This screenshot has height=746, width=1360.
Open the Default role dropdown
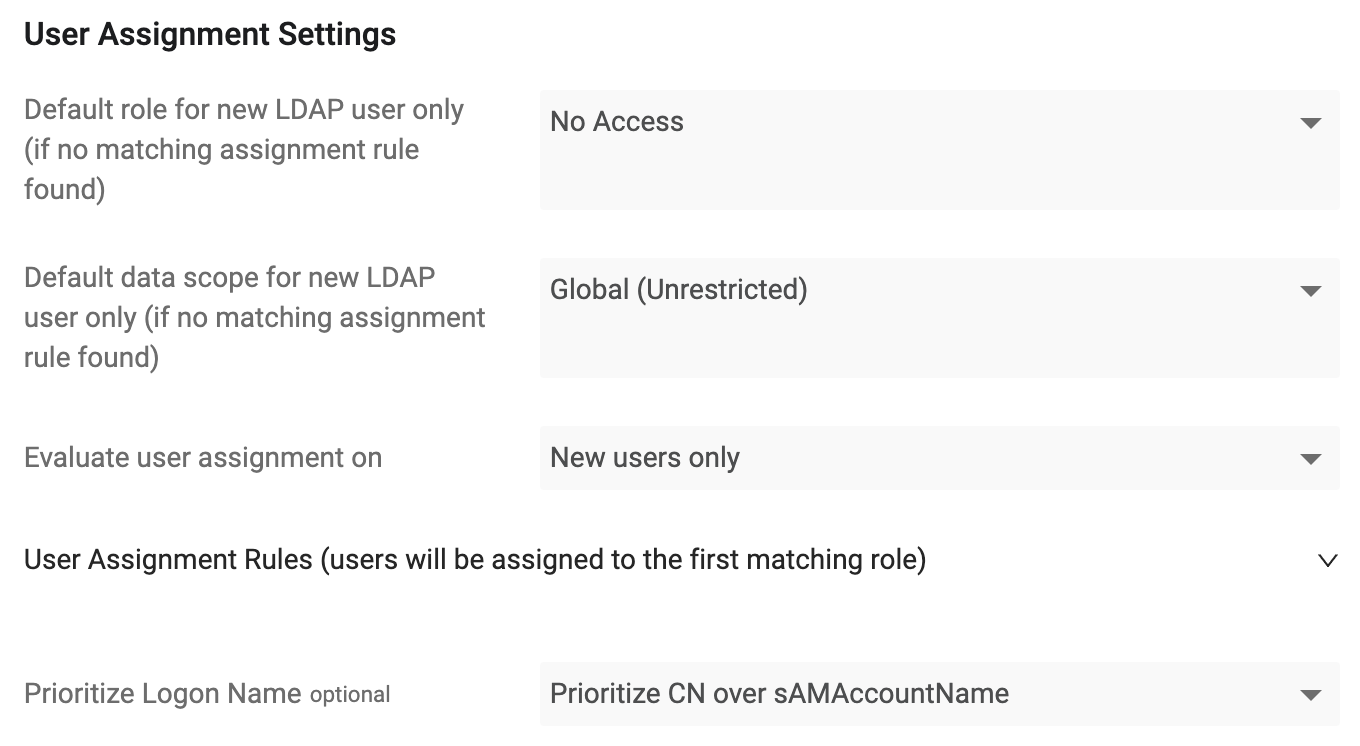point(939,150)
